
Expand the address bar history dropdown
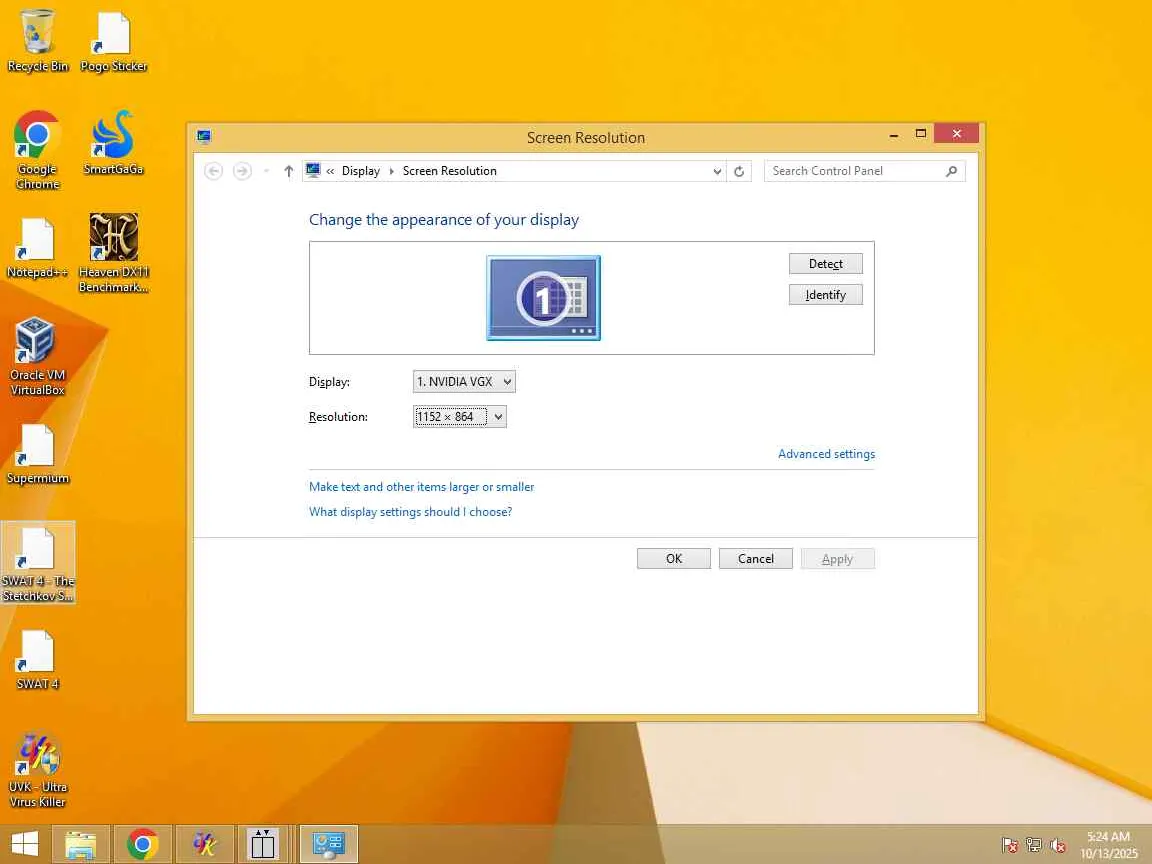[717, 171]
